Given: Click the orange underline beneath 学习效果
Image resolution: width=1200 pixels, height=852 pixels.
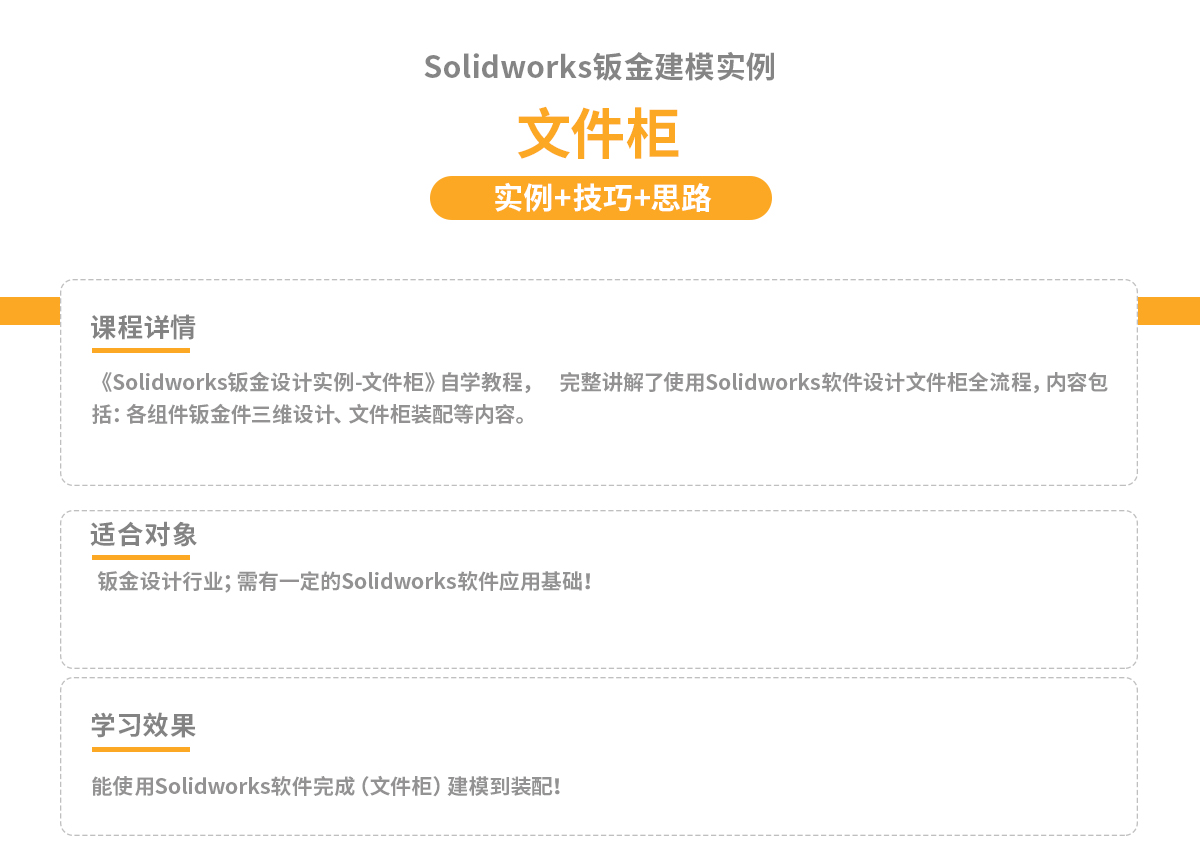Looking at the screenshot, I should [x=141, y=748].
